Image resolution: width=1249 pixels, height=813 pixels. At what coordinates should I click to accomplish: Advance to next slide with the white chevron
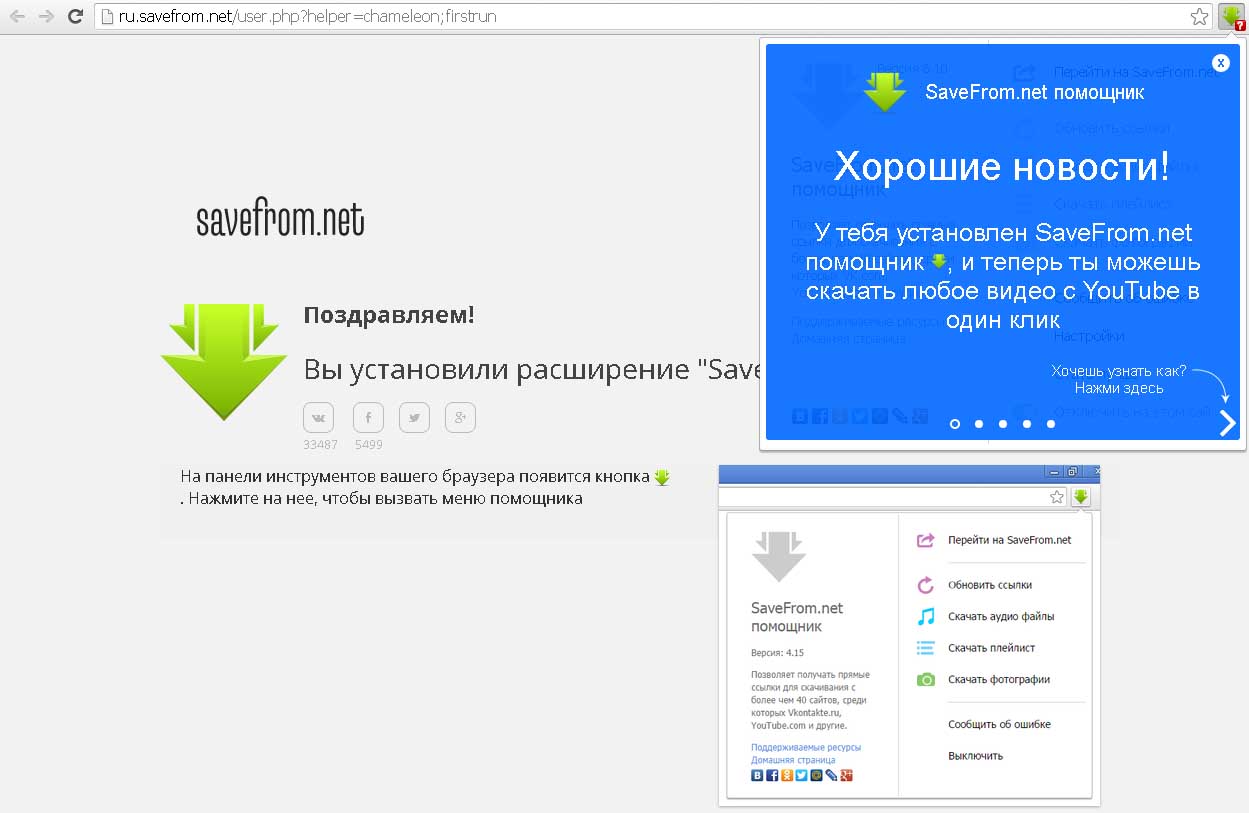click(1227, 423)
